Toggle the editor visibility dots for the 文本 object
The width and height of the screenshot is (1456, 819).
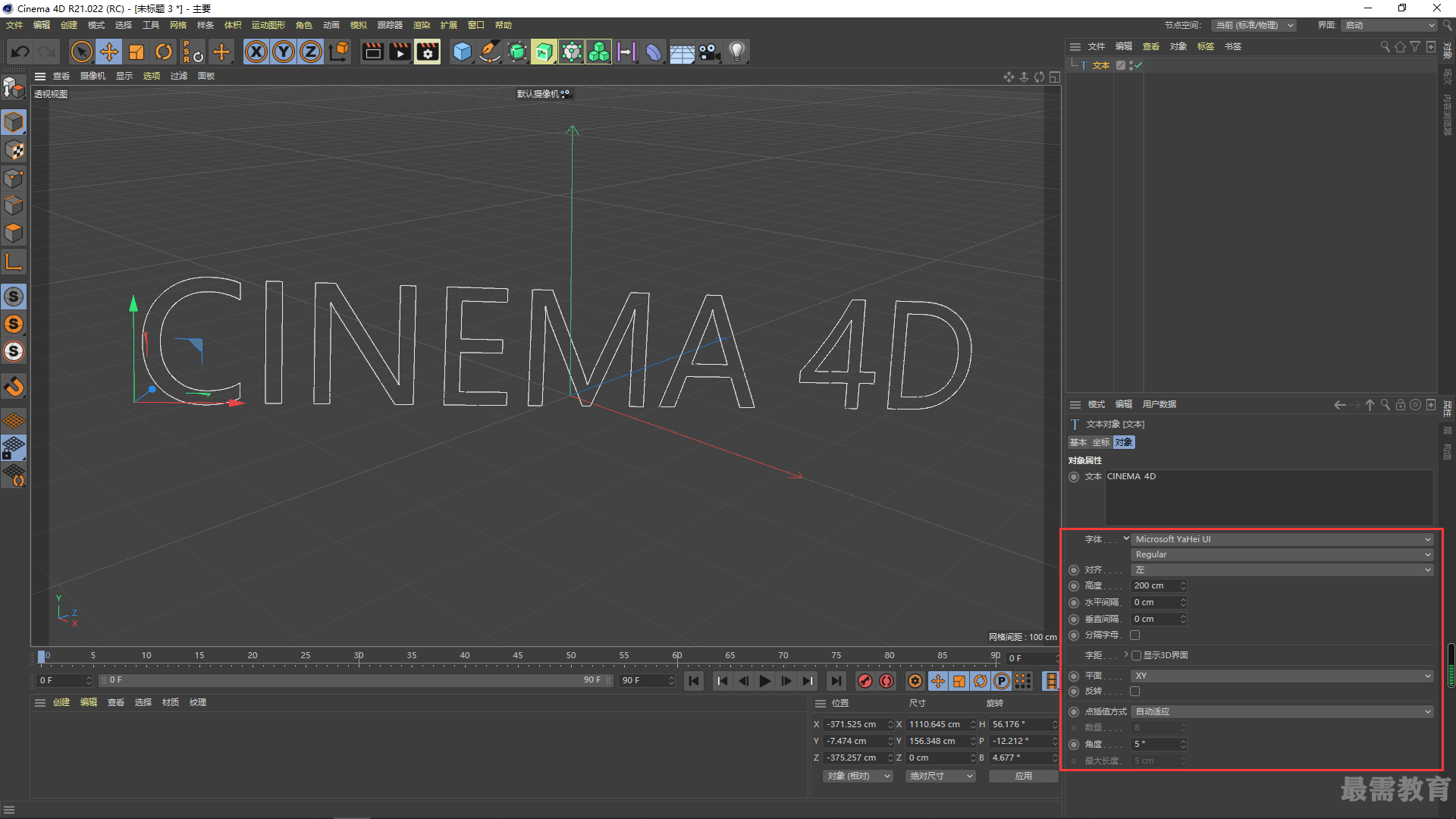pyautogui.click(x=1131, y=66)
